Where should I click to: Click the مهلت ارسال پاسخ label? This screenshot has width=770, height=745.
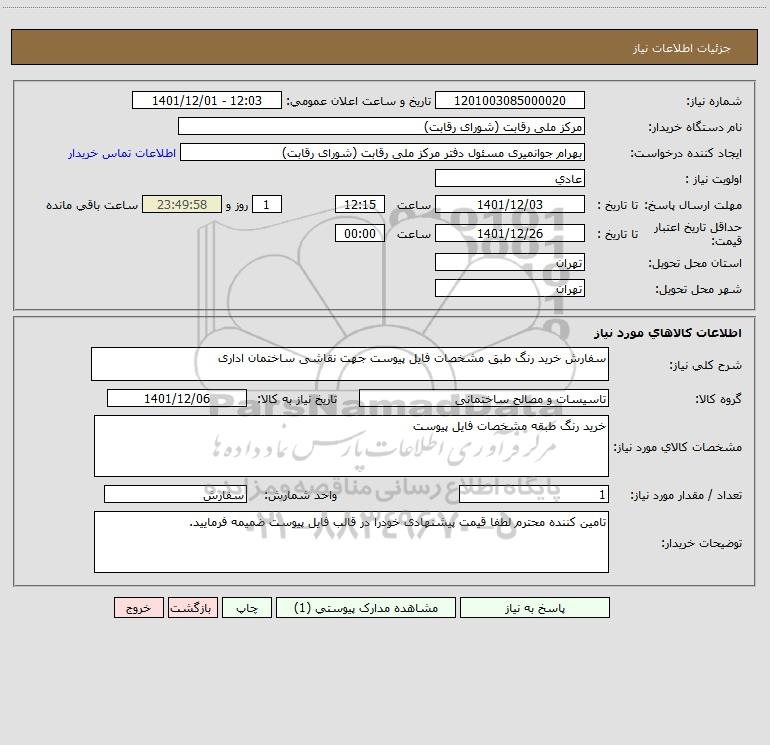pos(692,205)
